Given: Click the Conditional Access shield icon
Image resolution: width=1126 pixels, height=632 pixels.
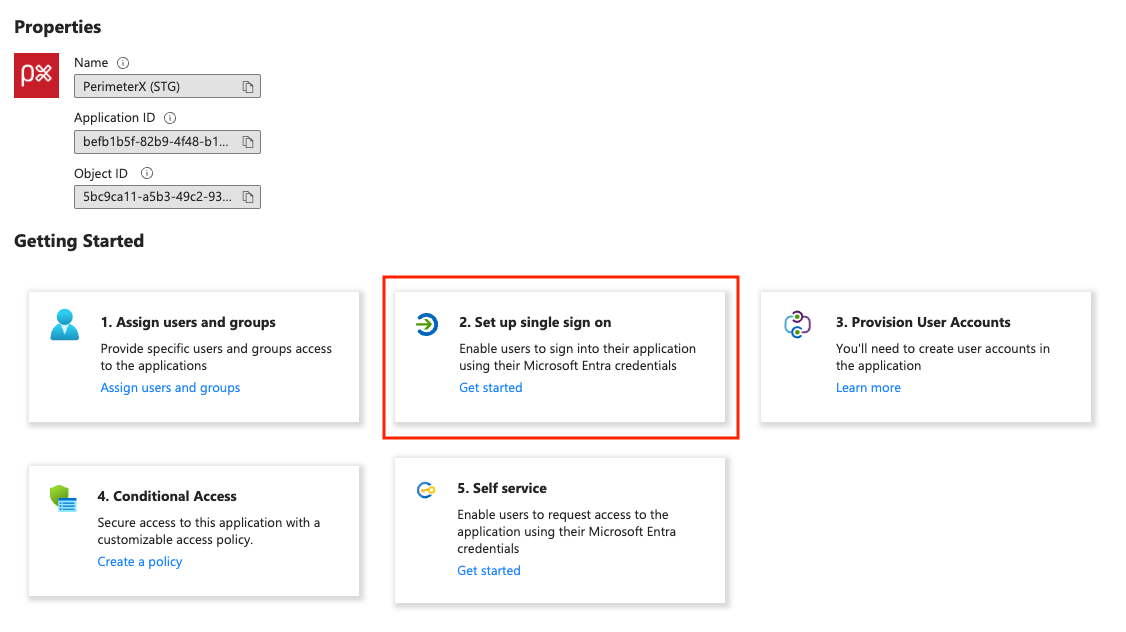Looking at the screenshot, I should point(63,498).
